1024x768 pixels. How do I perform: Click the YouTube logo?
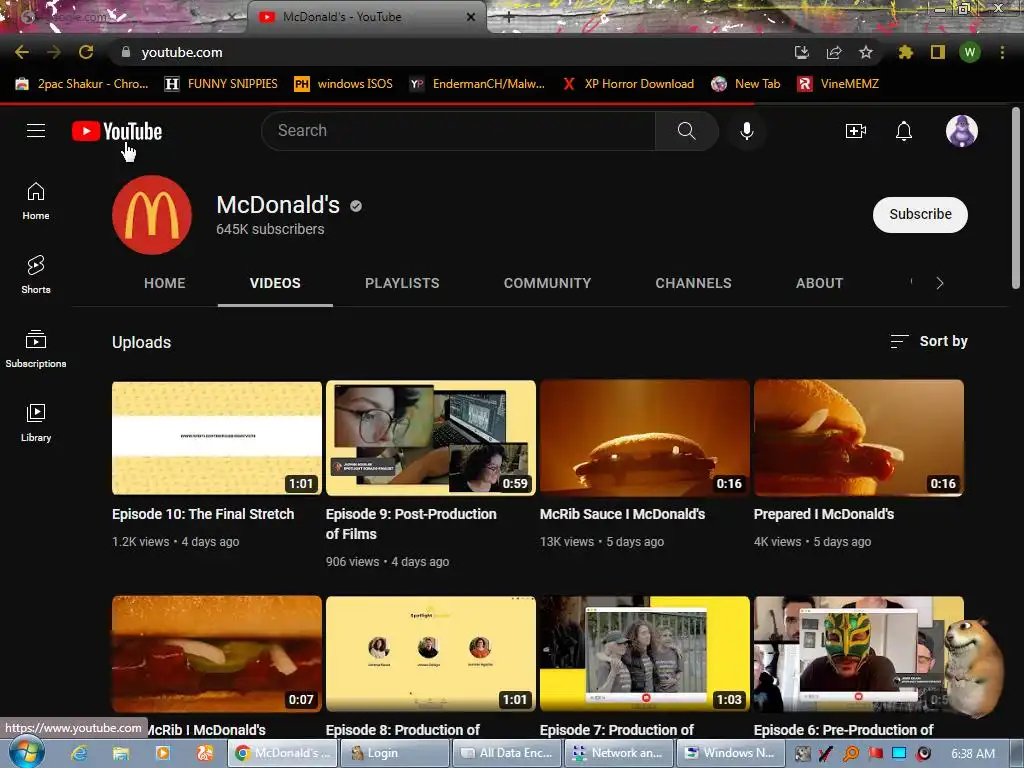click(x=117, y=131)
